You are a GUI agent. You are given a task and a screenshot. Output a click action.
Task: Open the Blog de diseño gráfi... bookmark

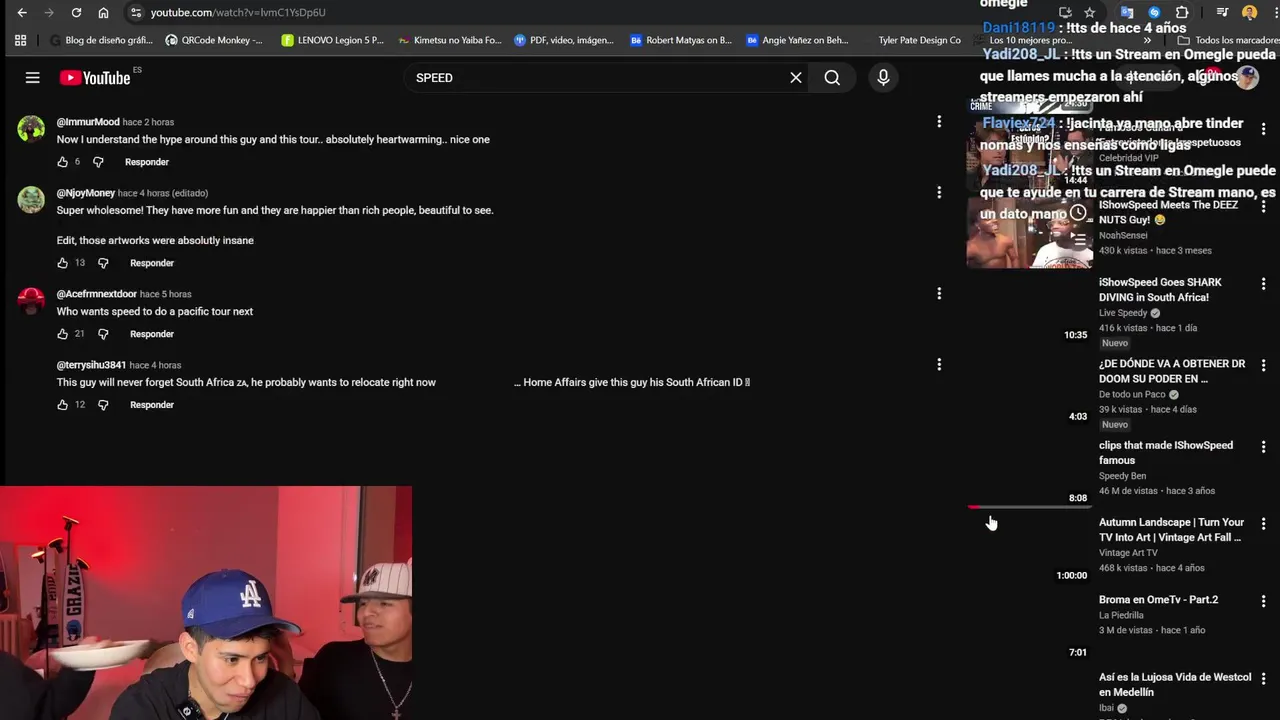coord(100,40)
